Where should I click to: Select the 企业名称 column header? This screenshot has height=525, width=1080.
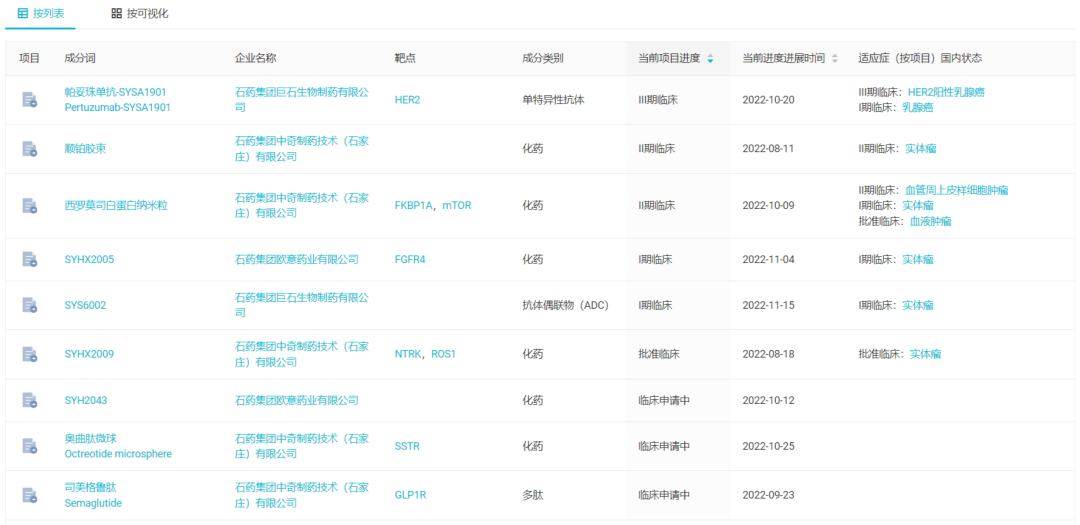click(x=256, y=59)
